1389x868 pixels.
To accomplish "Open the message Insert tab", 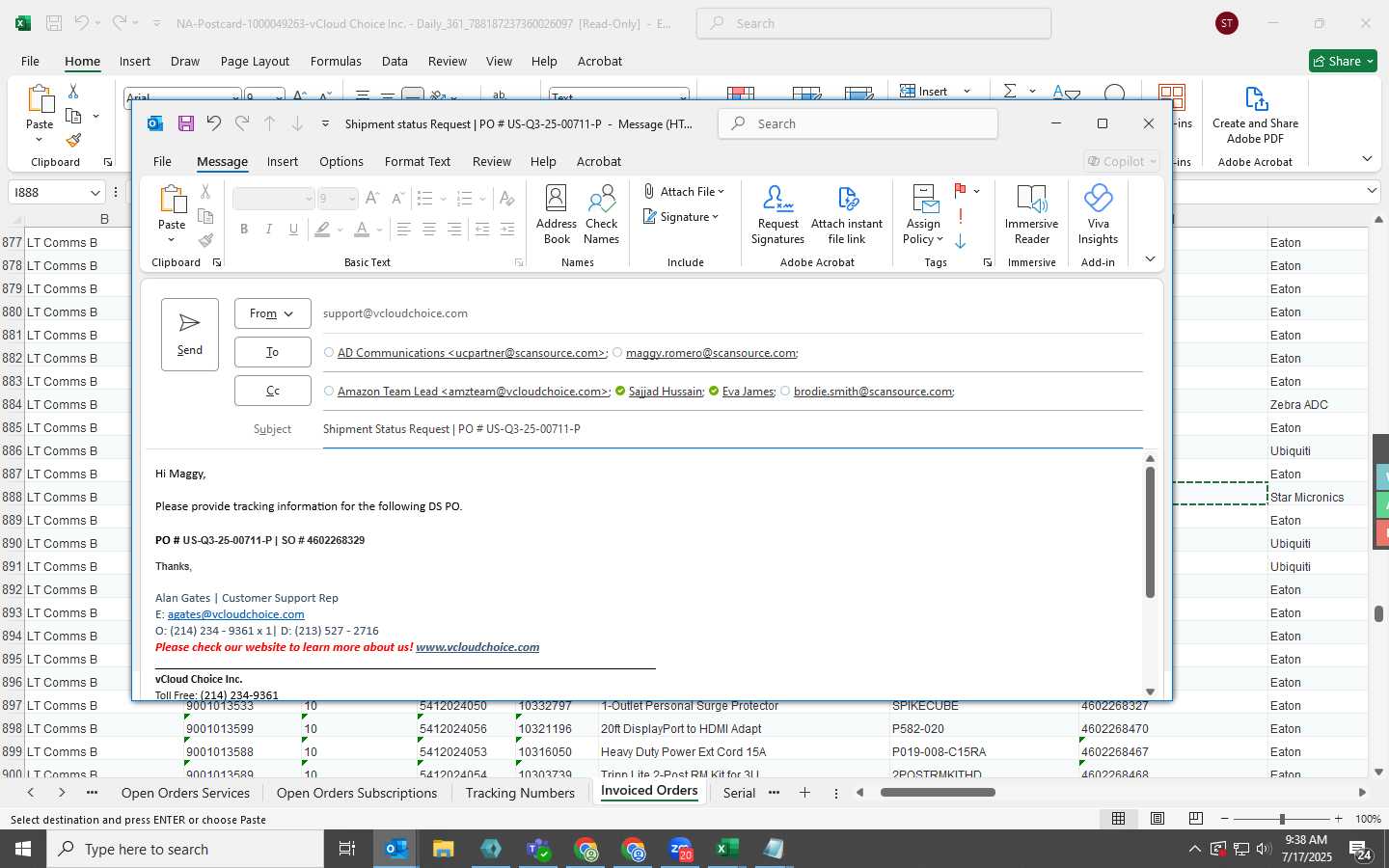I will 283,161.
